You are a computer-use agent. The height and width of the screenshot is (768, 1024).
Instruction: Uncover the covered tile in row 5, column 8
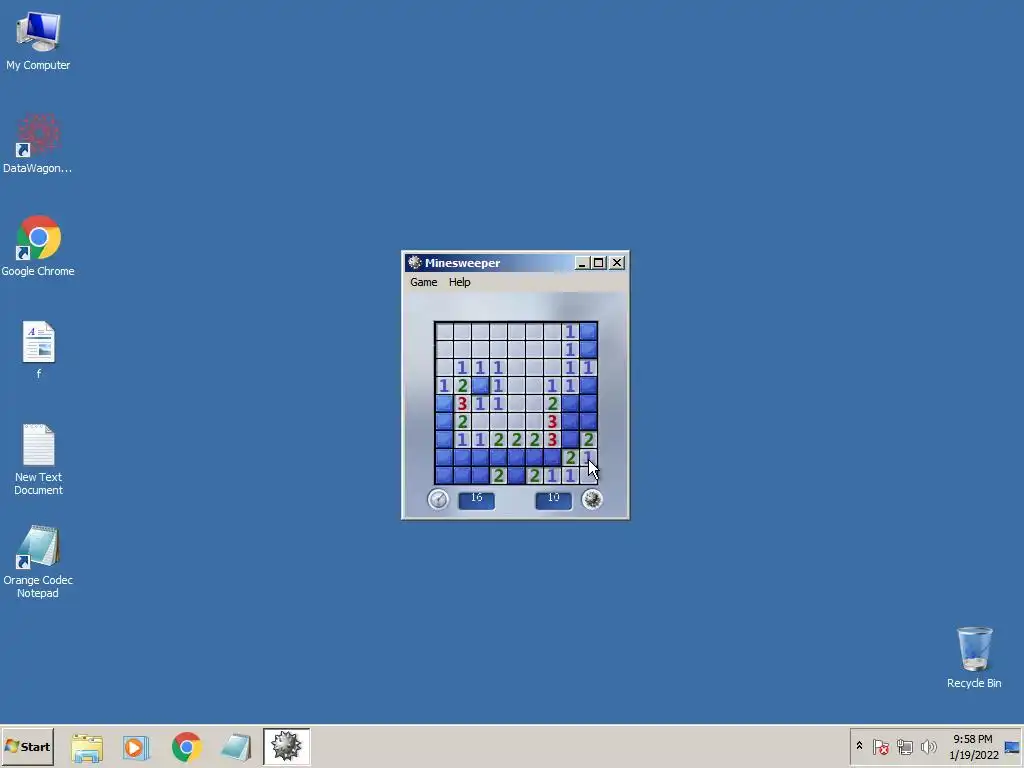pyautogui.click(x=571, y=404)
